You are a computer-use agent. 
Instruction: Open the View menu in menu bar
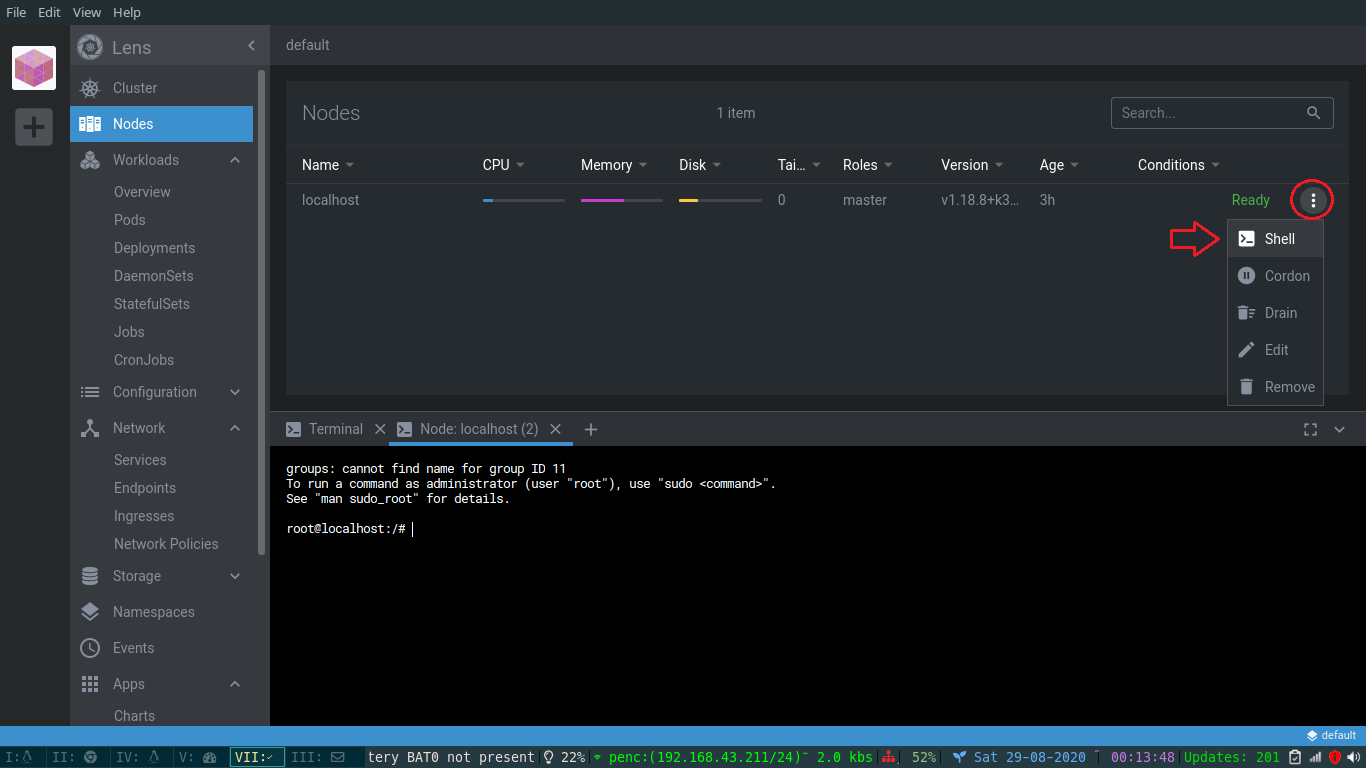pyautogui.click(x=87, y=12)
